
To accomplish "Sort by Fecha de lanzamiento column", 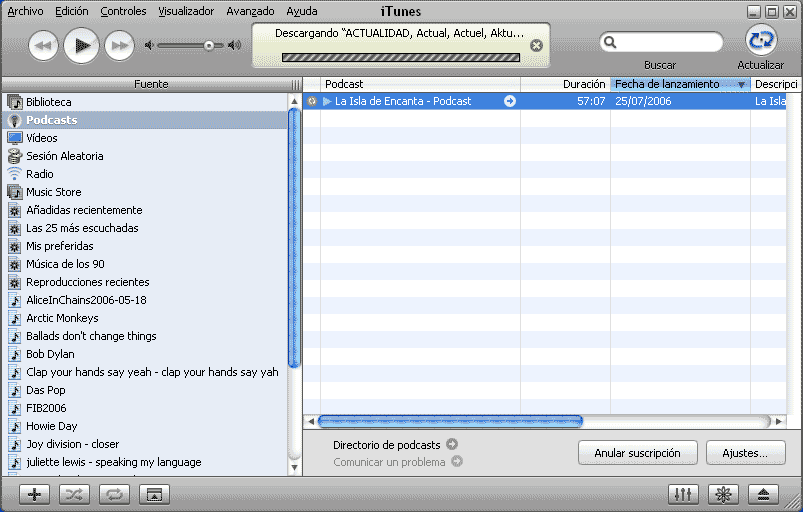I will tap(680, 84).
